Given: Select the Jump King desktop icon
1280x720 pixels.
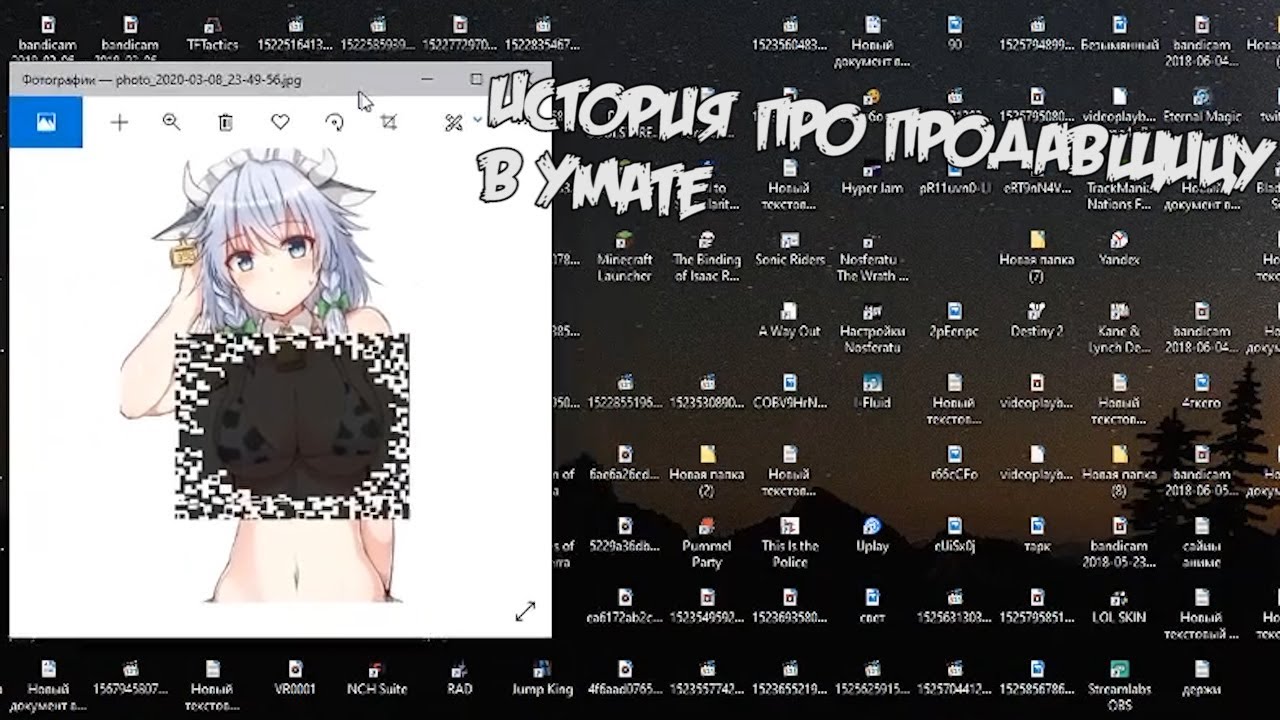Looking at the screenshot, I should click(x=542, y=678).
